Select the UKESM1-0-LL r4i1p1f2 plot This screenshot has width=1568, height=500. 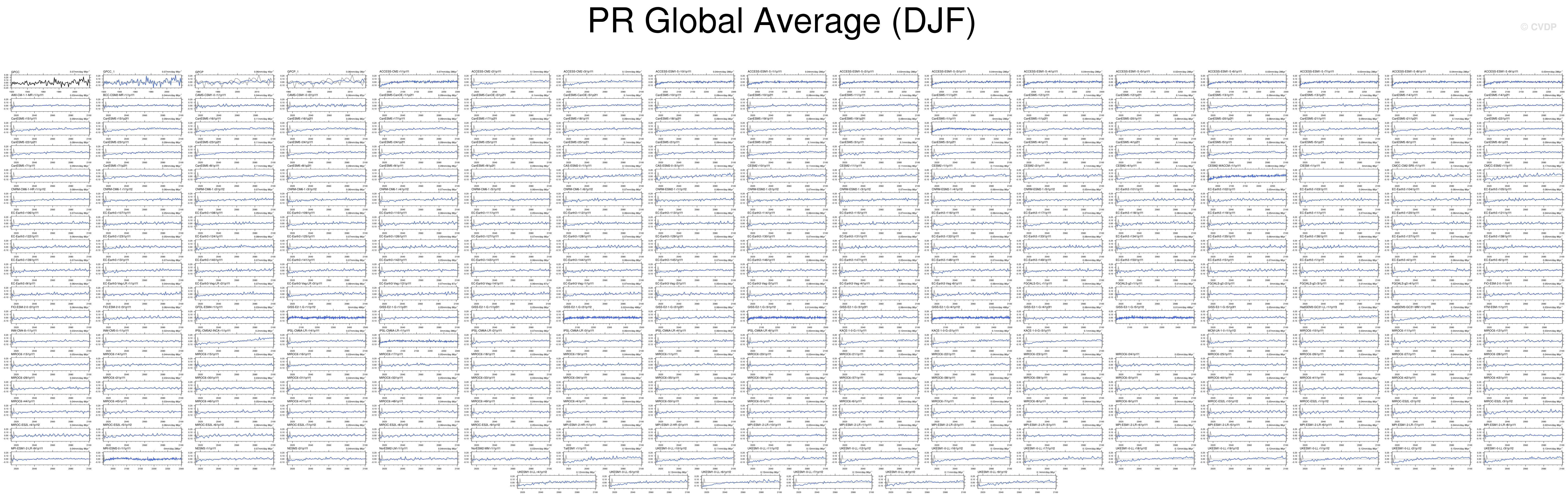(x=557, y=482)
